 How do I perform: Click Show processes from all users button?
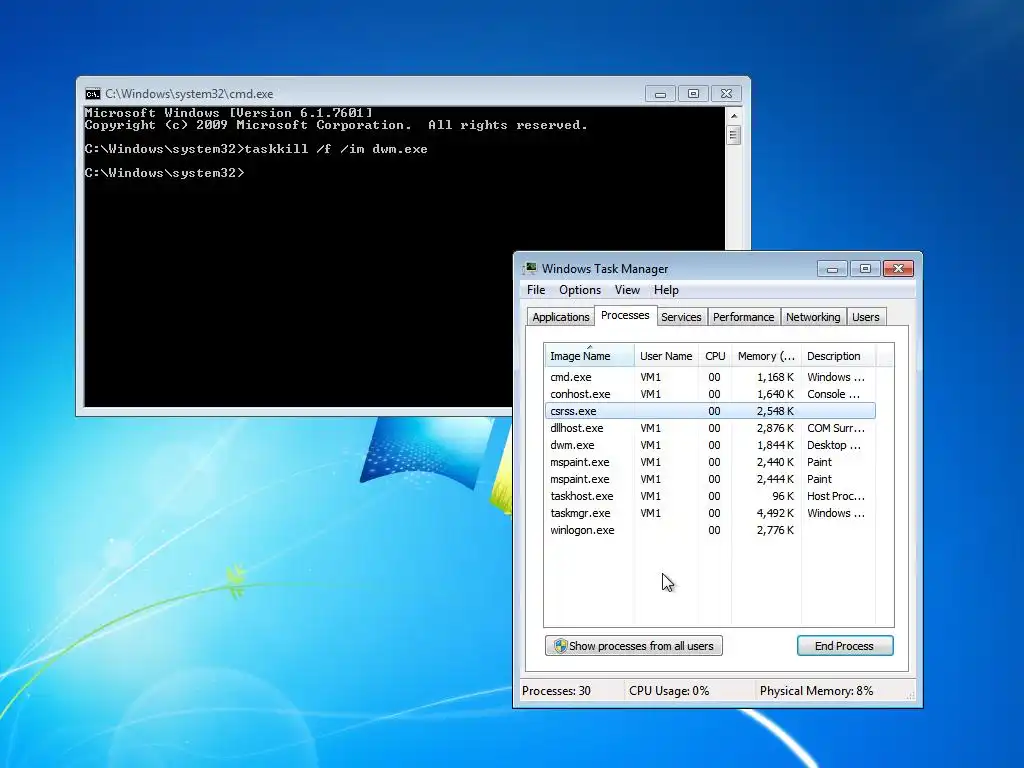click(633, 646)
